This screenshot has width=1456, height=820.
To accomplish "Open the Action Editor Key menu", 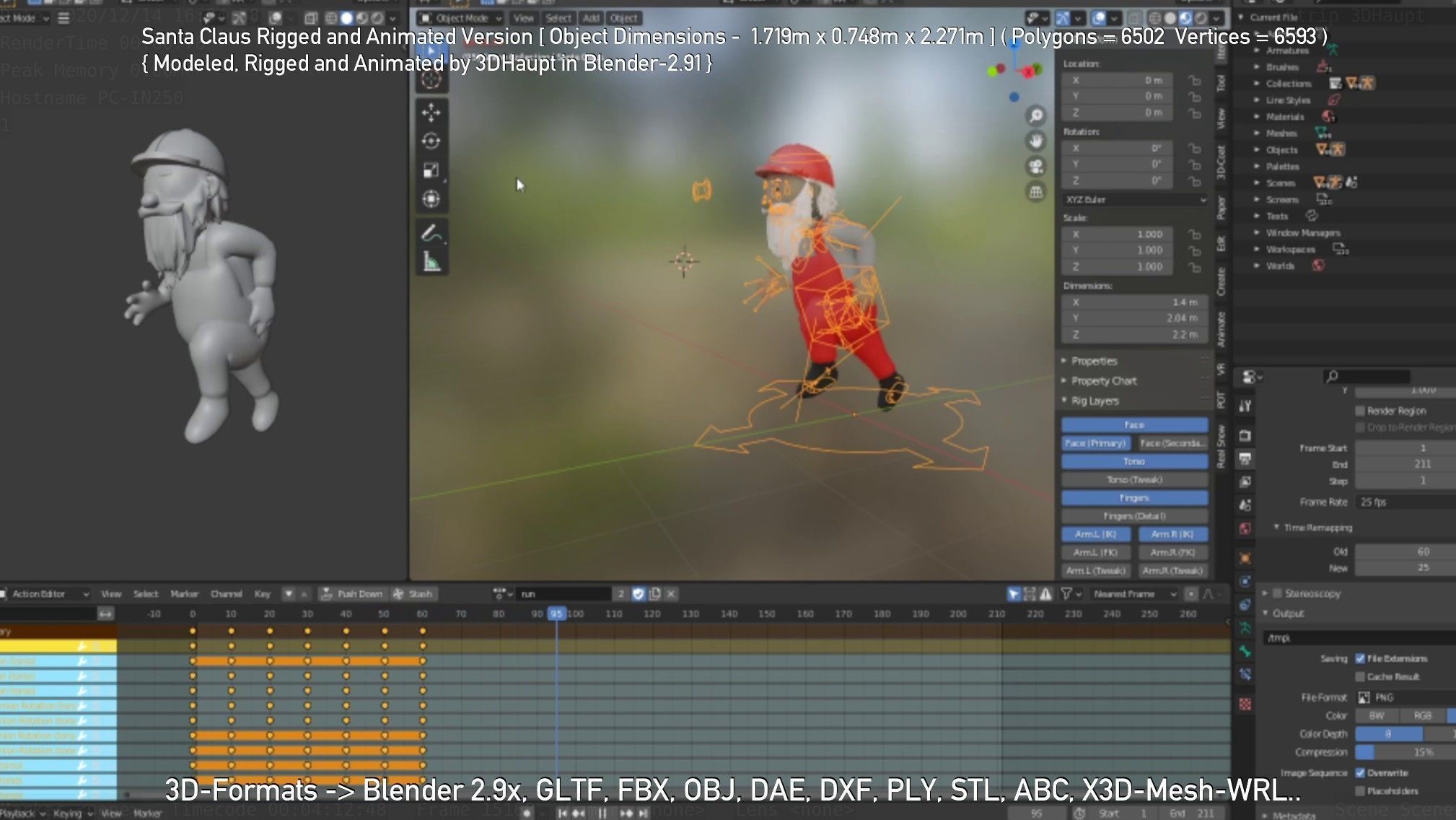I will point(262,594).
